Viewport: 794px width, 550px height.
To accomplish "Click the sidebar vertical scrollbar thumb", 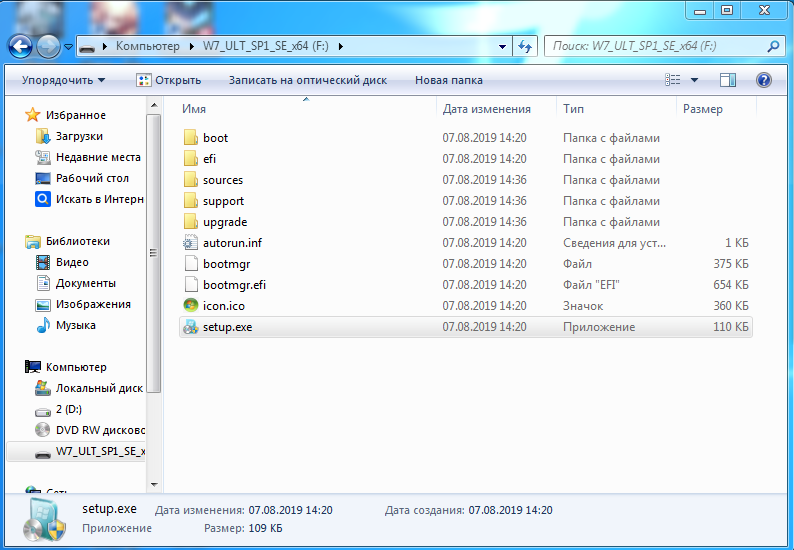I will tap(154, 253).
